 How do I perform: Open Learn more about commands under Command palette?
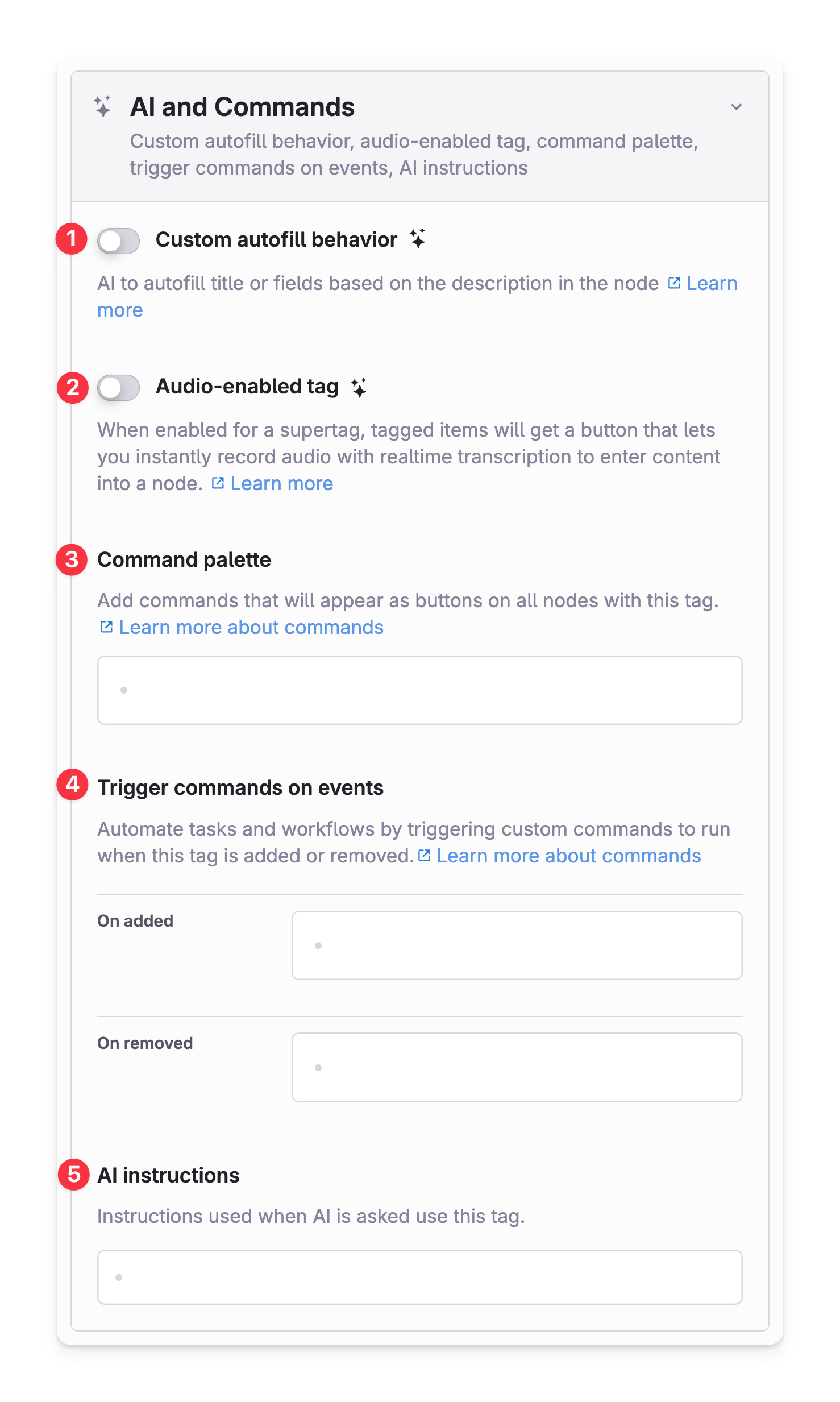coord(251,627)
